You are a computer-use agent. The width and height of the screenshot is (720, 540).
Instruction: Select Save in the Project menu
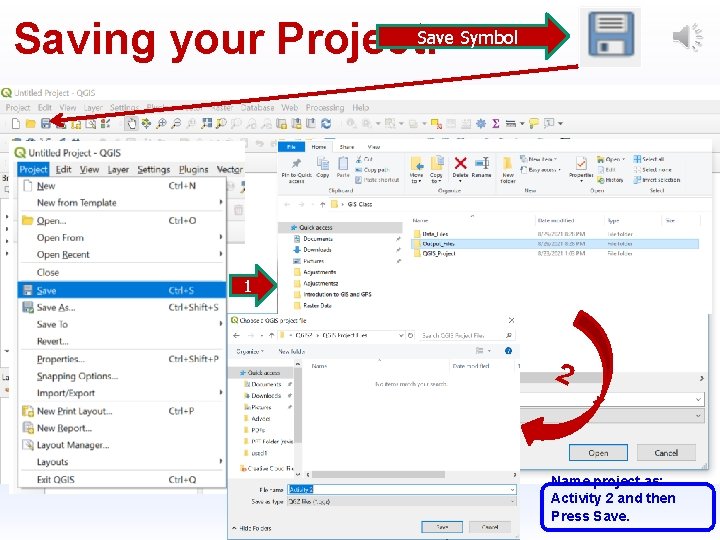[122, 290]
